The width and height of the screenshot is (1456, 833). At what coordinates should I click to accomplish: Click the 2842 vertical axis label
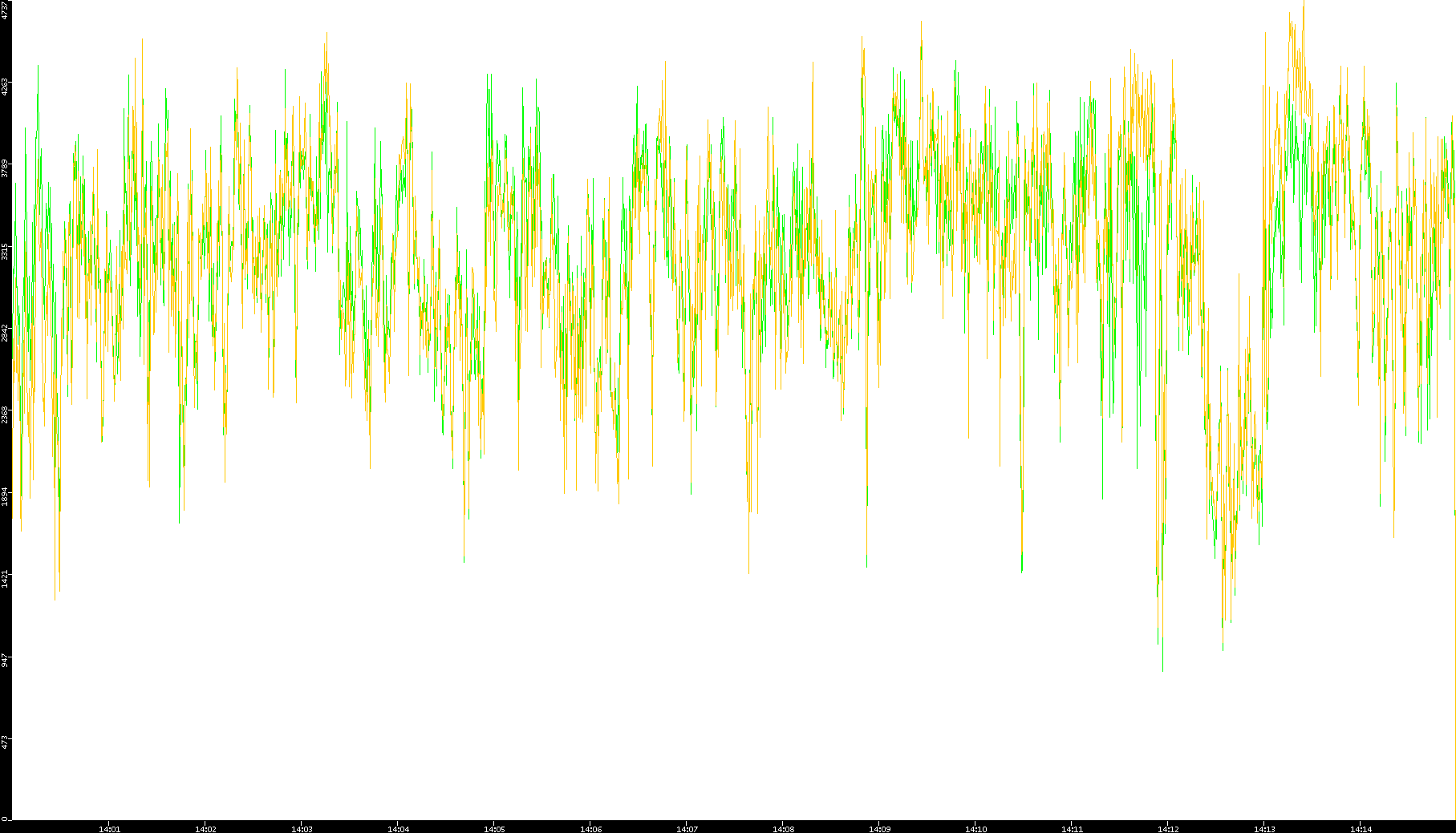pos(6,333)
